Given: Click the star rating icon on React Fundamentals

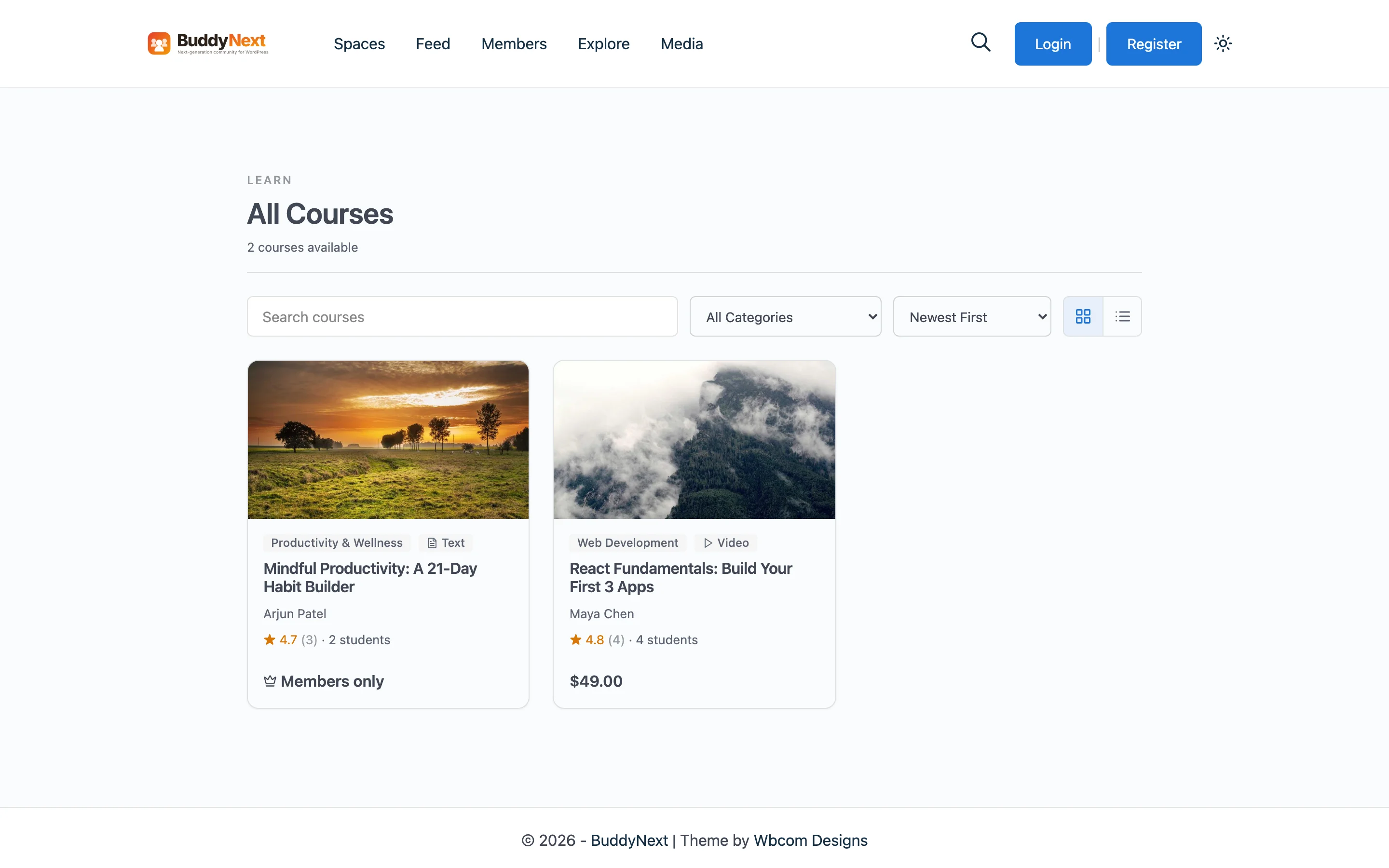Looking at the screenshot, I should point(576,639).
